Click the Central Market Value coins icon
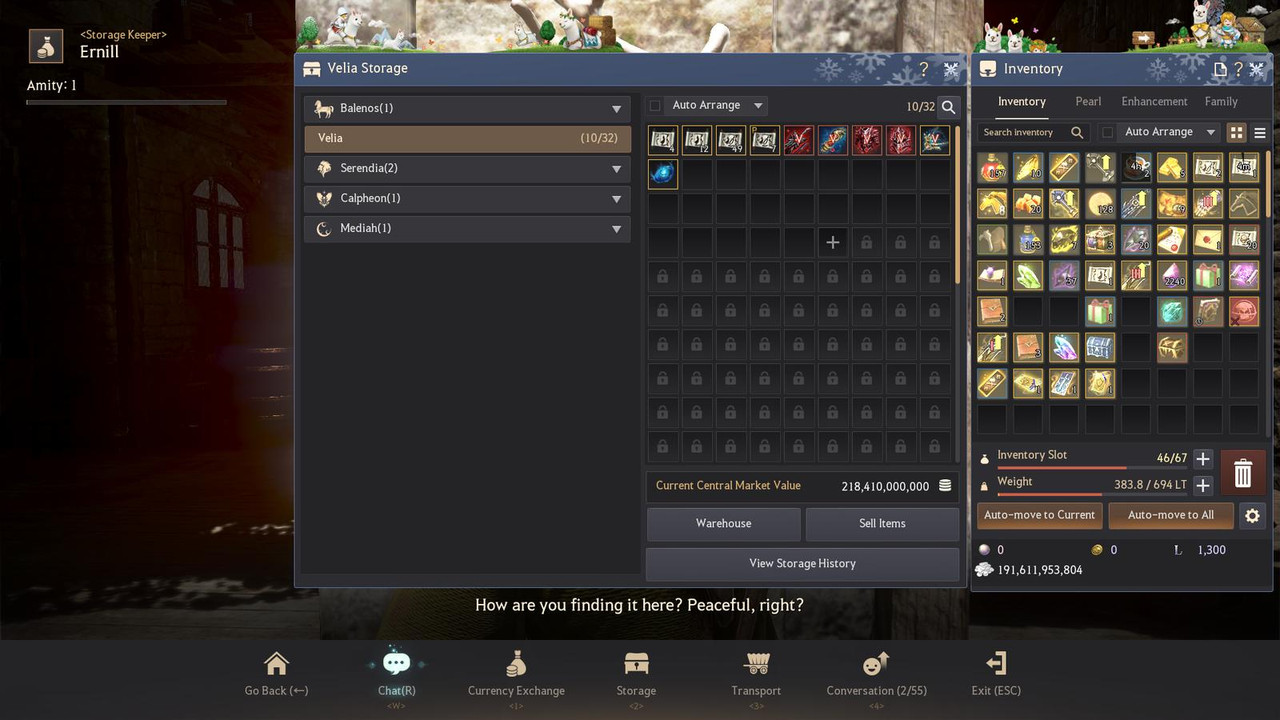Image resolution: width=1280 pixels, height=720 pixels. coord(945,486)
